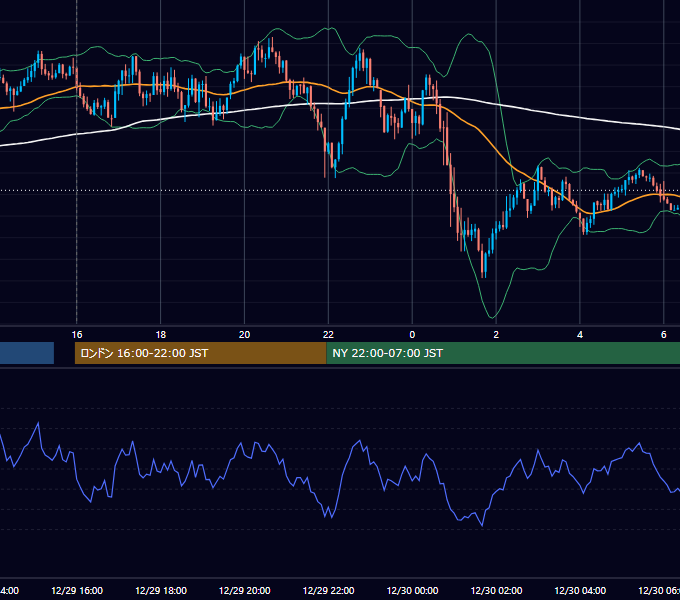Click the '0' hour label on time axis
Viewport: 680px width, 600px height.
click(412, 335)
